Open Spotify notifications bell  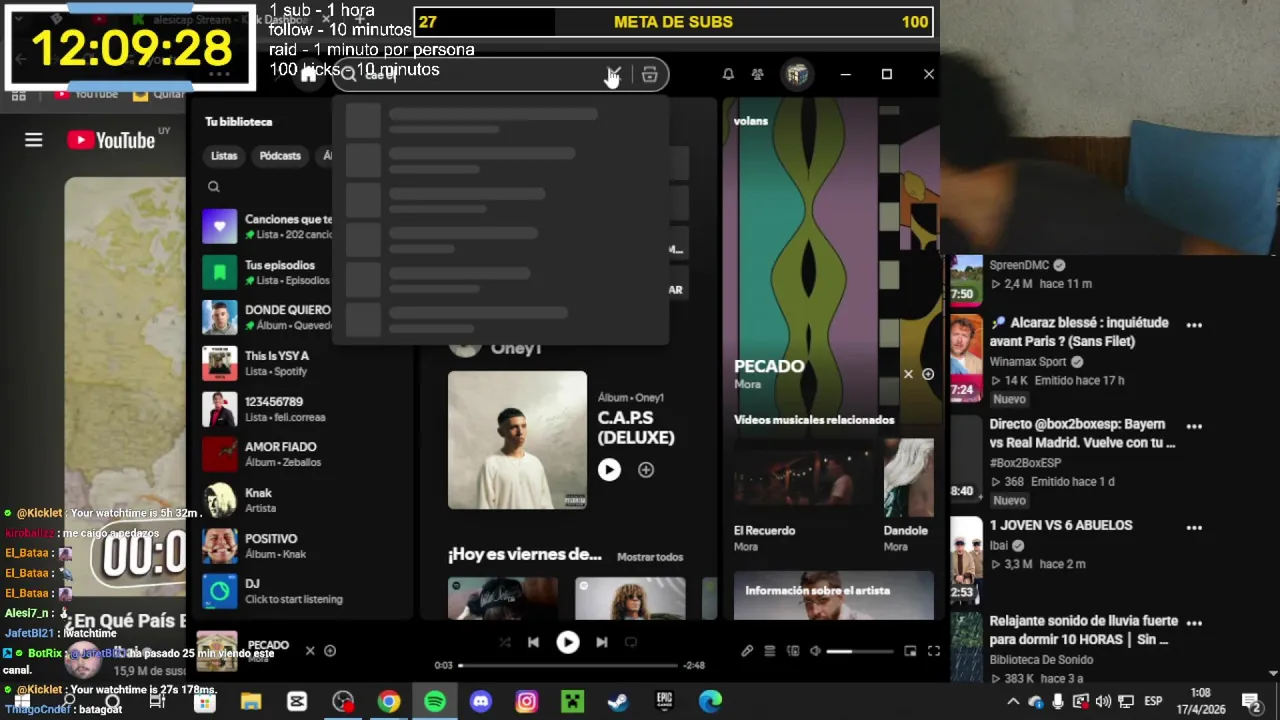point(728,75)
